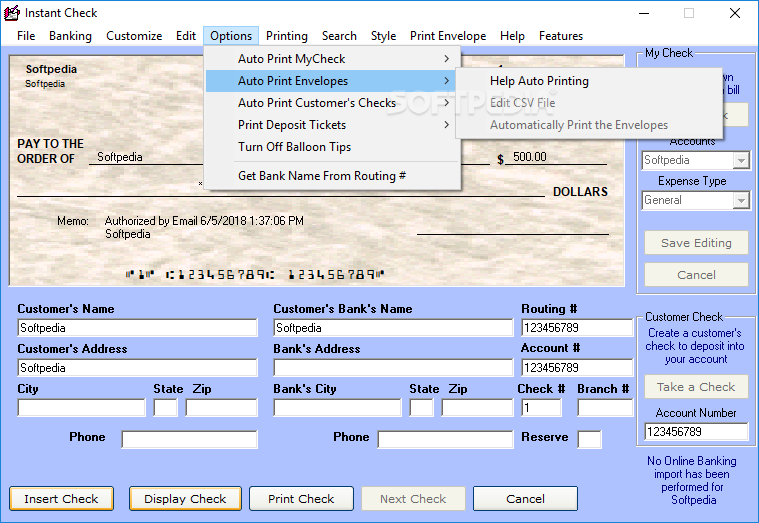Focus the bank Phone field
Image resolution: width=759 pixels, height=523 pixels.
445,439
